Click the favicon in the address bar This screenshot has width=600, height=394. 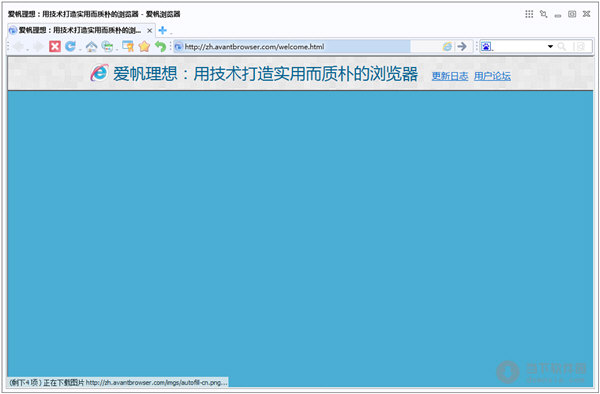pos(178,47)
